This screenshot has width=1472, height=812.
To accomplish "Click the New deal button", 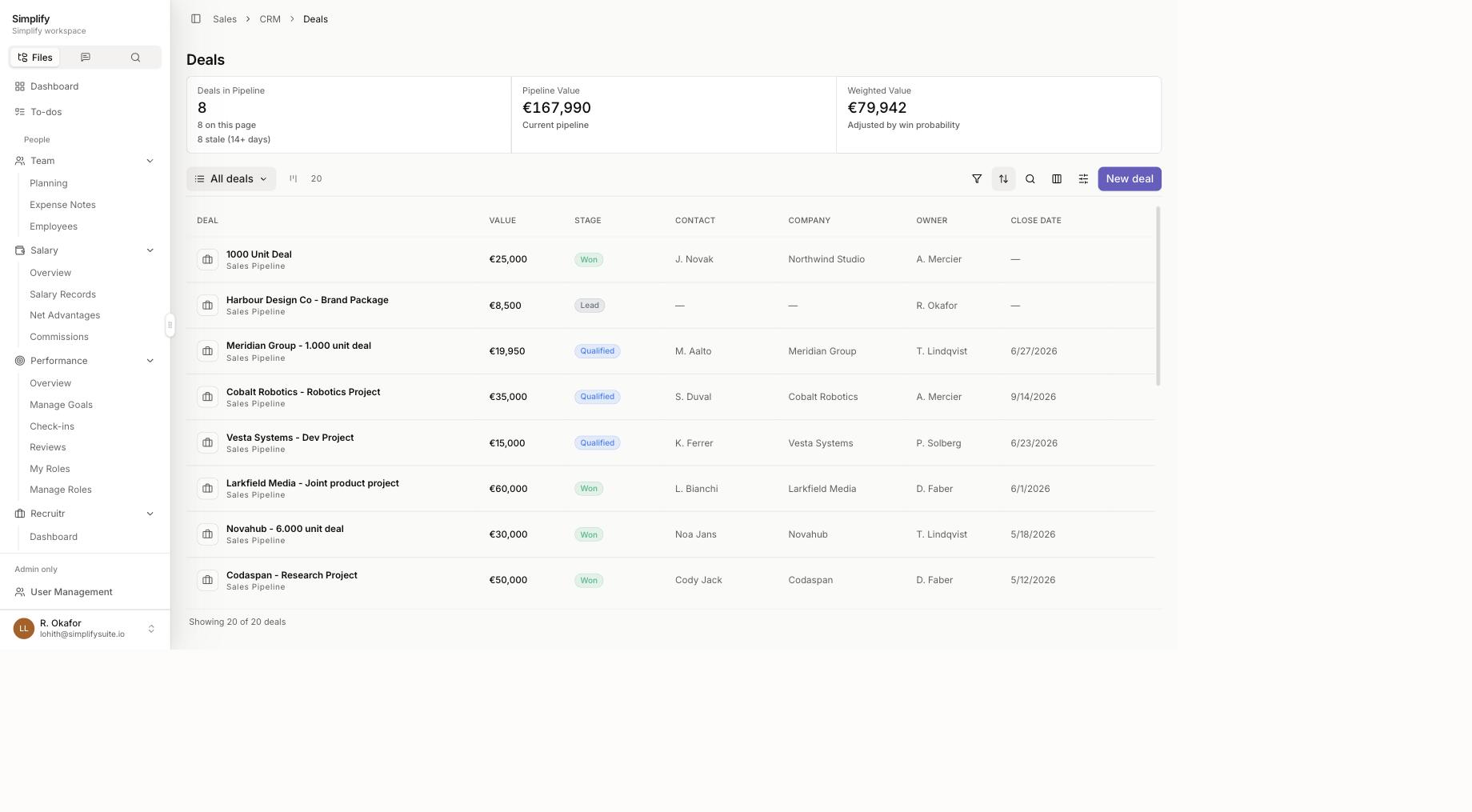I will click(x=1130, y=179).
